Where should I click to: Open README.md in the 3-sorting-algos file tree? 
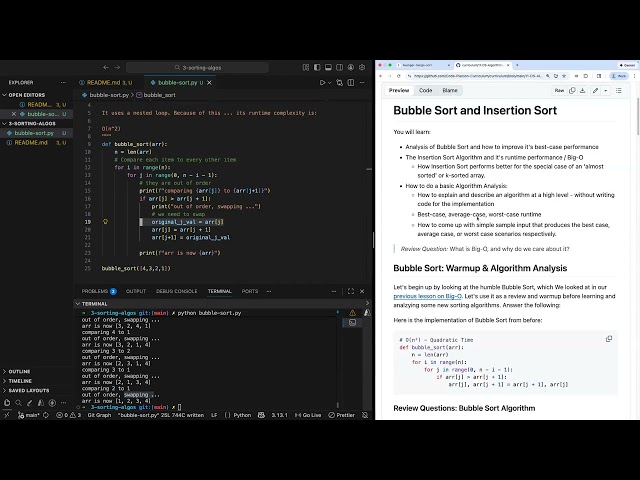tap(37, 142)
